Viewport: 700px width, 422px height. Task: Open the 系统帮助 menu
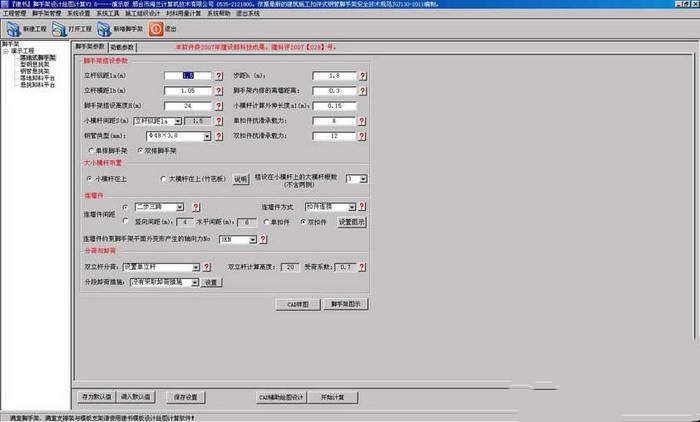[x=219, y=13]
